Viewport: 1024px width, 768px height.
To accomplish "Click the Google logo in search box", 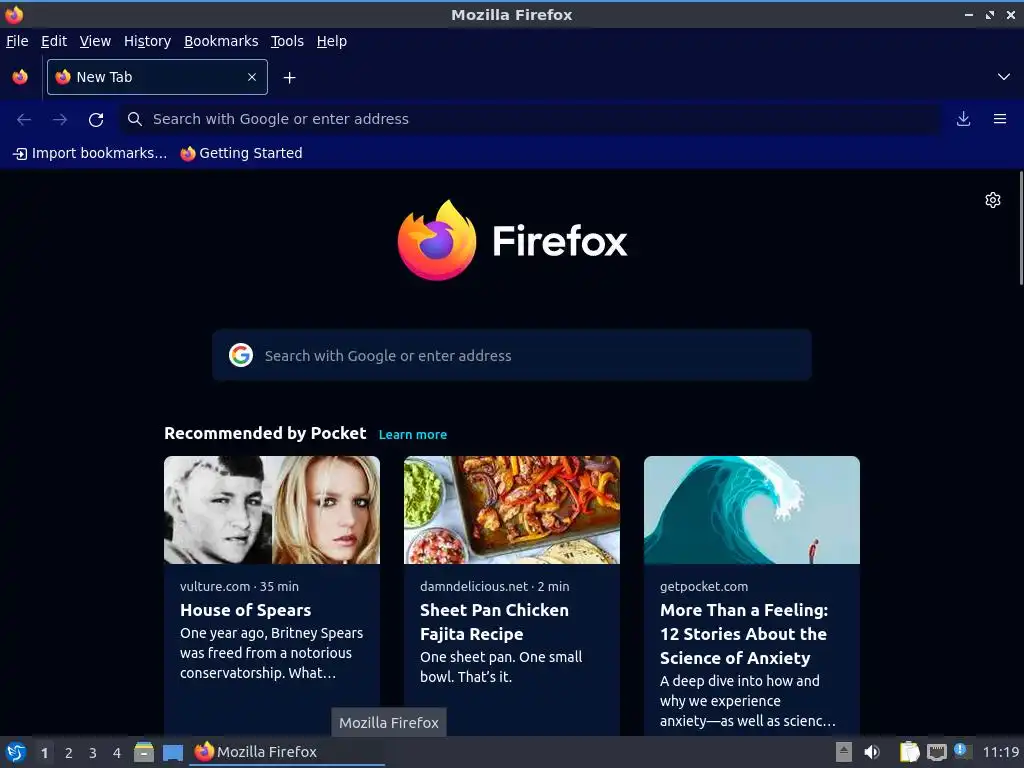I will (x=241, y=355).
